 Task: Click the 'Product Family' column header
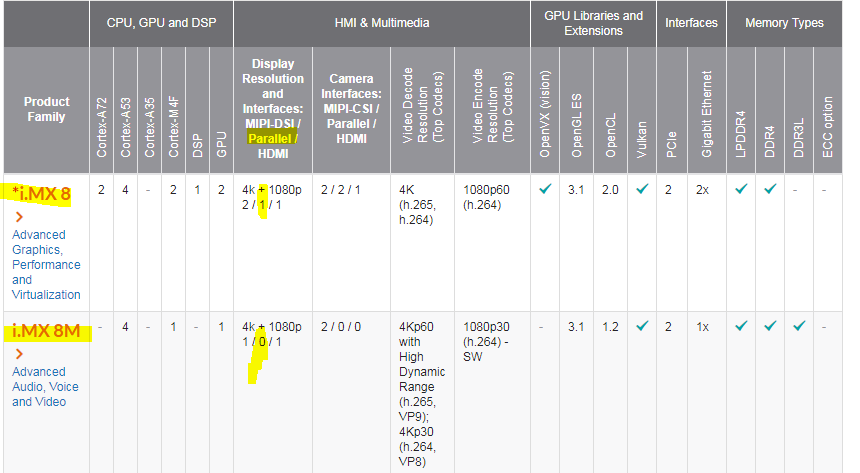pyautogui.click(x=47, y=109)
